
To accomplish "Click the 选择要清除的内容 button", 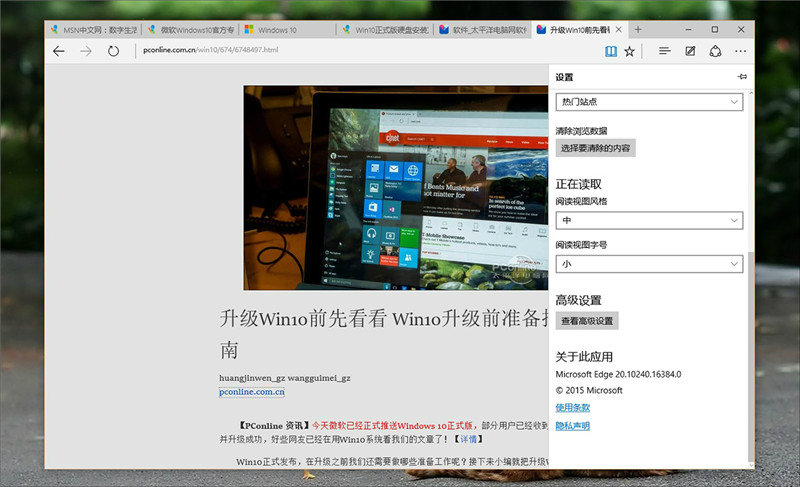I will click(x=595, y=148).
